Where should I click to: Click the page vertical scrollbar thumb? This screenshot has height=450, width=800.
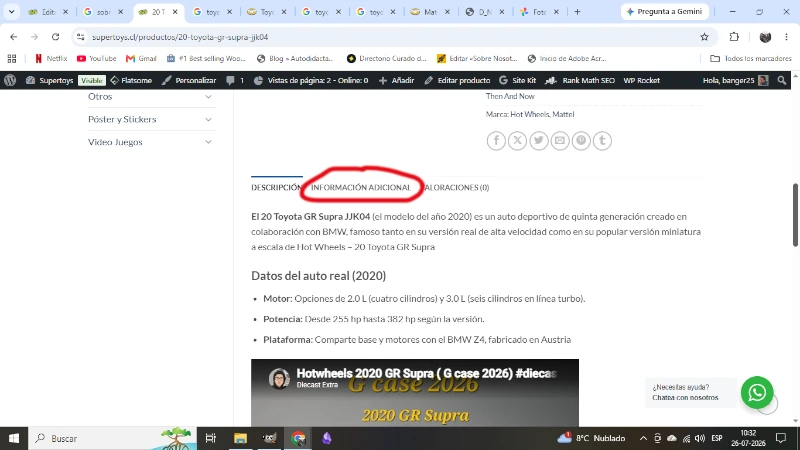795,214
